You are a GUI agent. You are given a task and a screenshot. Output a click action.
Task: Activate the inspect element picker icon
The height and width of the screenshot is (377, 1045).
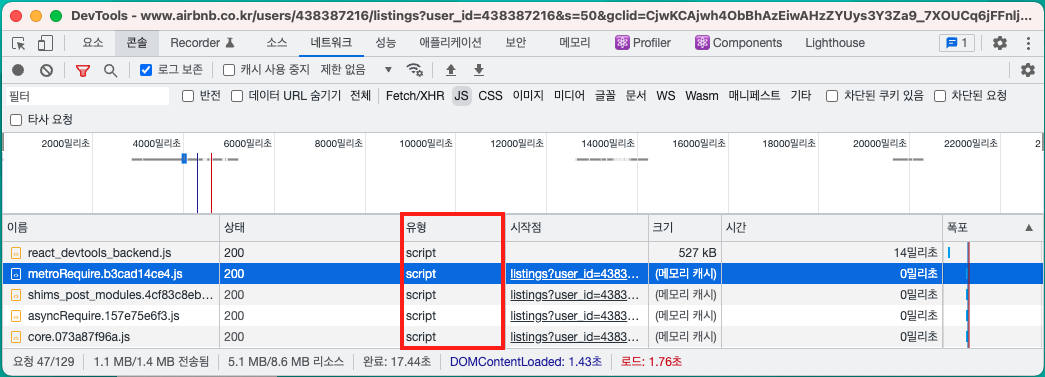coord(19,43)
